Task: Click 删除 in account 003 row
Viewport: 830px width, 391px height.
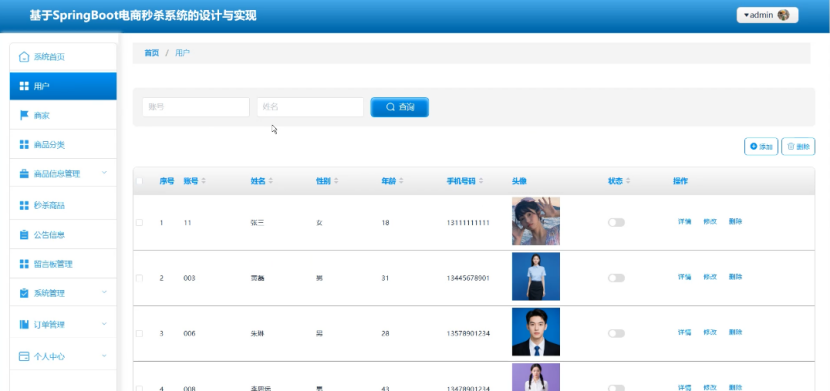Action: click(x=735, y=277)
